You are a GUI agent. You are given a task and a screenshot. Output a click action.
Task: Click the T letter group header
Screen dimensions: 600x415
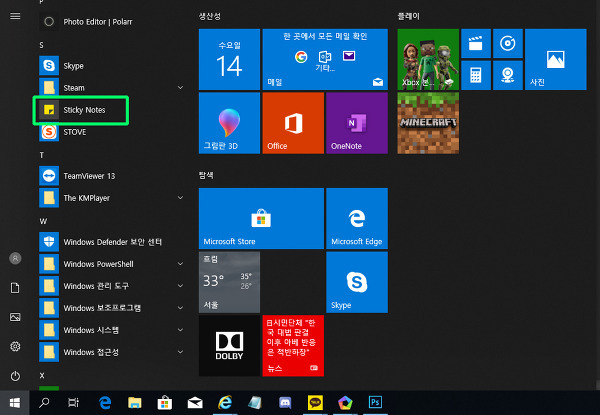[x=41, y=155]
